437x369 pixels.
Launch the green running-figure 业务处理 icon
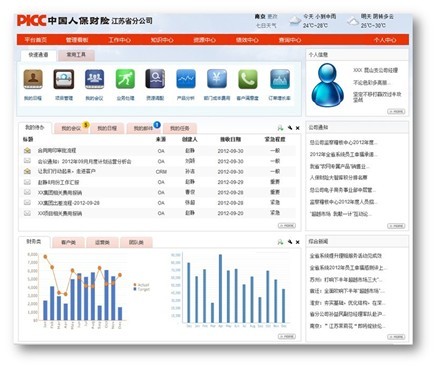[x=125, y=79]
